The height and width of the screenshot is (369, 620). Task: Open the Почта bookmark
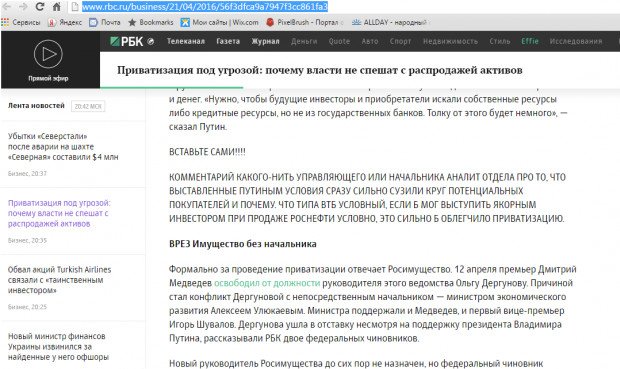(105, 23)
